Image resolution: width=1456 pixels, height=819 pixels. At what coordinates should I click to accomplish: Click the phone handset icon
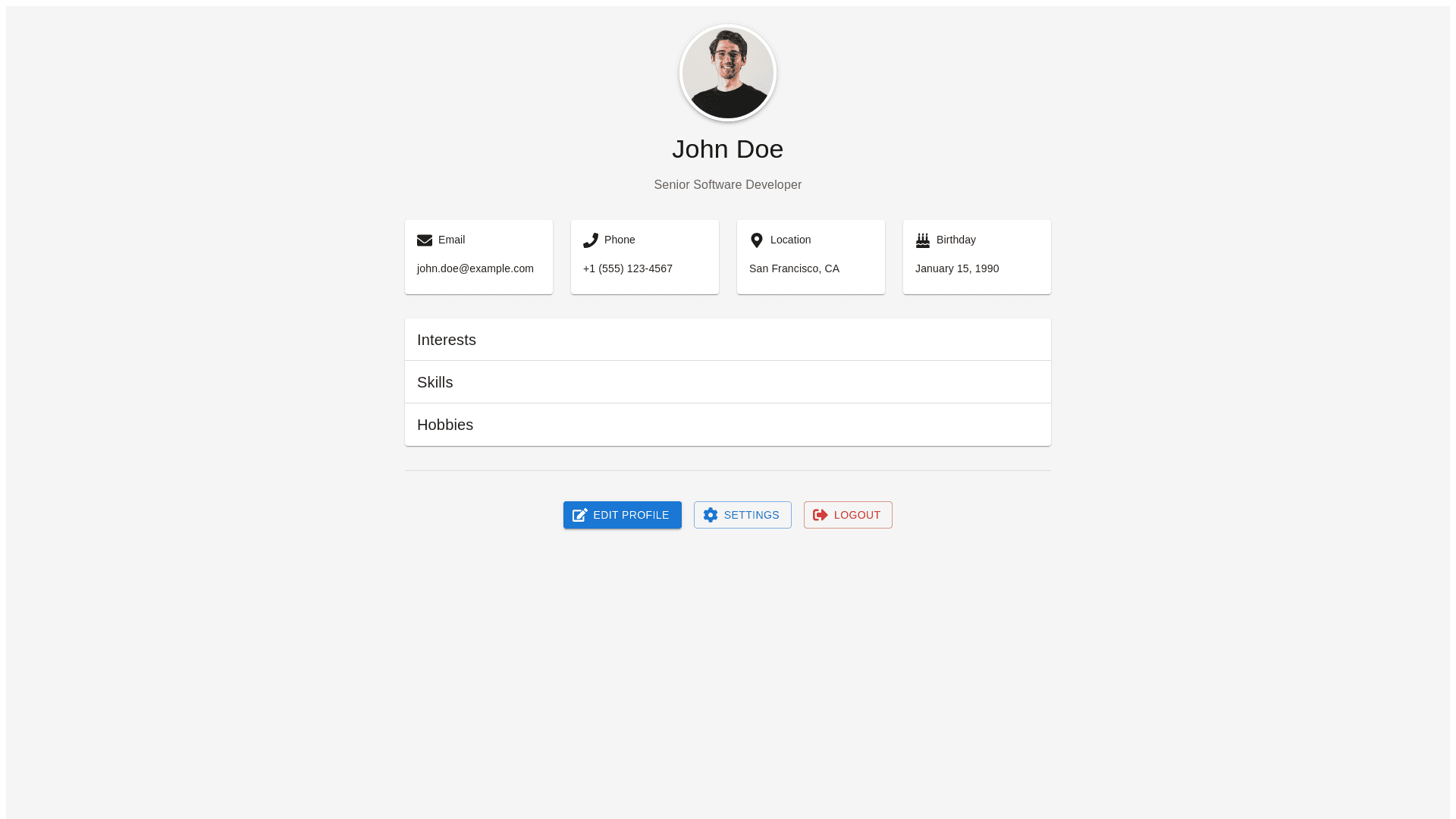(x=591, y=240)
